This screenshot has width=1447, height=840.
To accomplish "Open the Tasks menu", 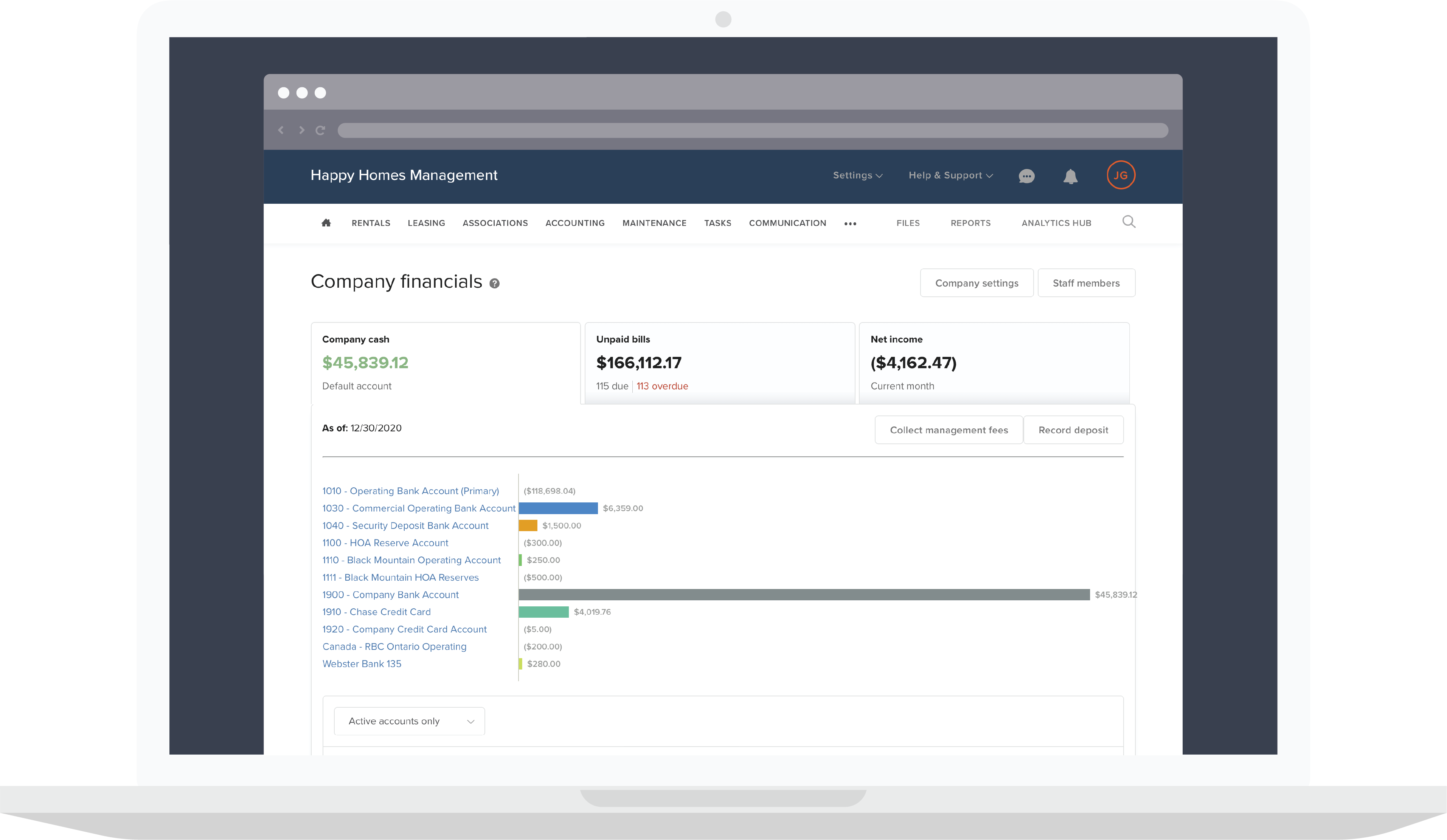I will pyautogui.click(x=718, y=223).
